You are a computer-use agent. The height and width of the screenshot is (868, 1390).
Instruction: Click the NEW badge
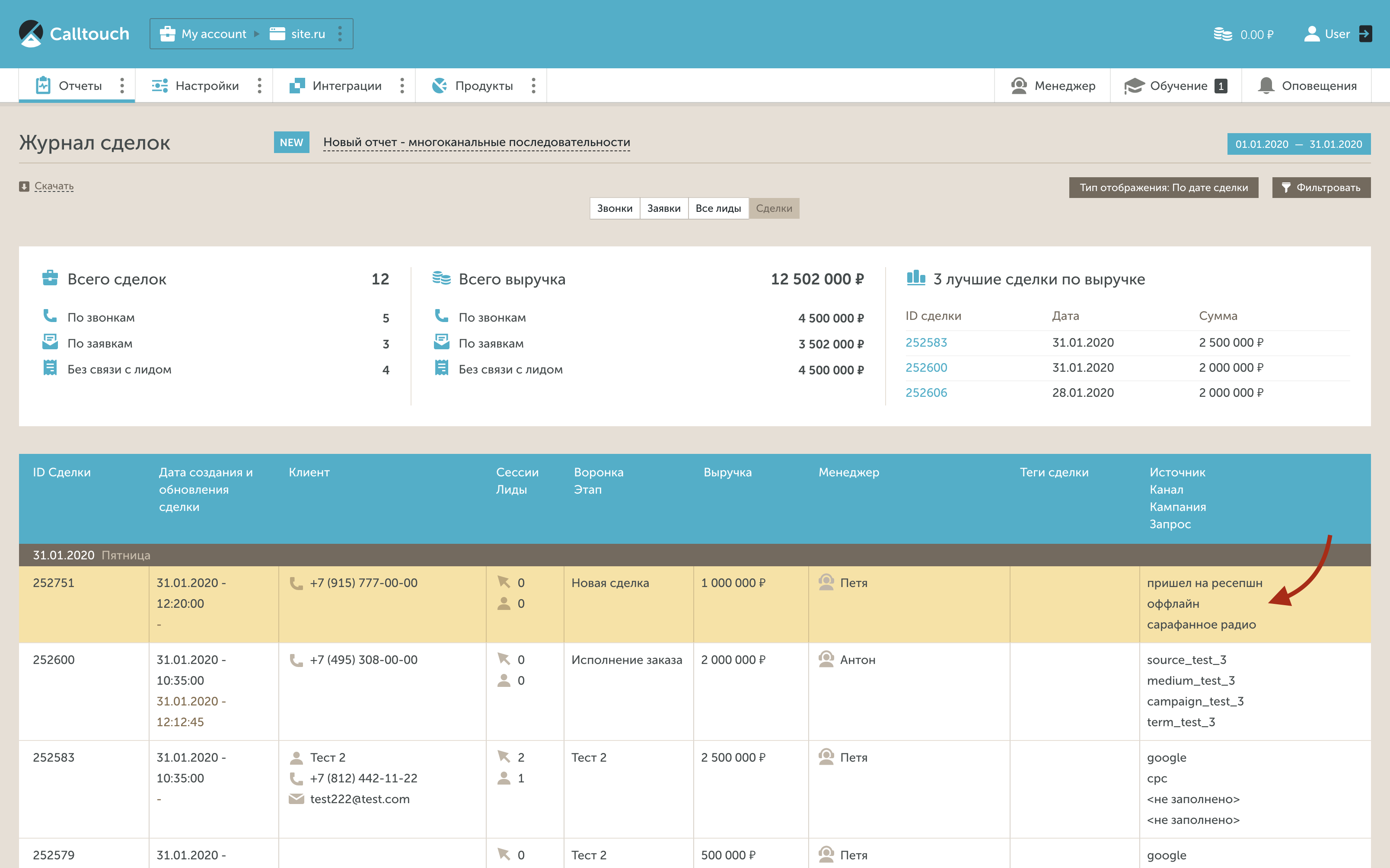[292, 142]
